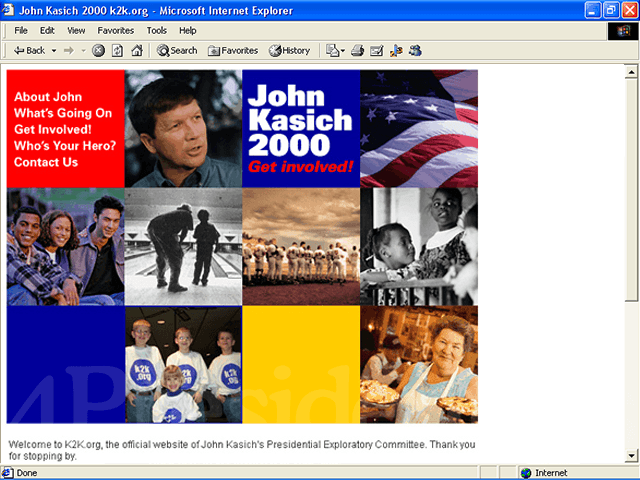The width and height of the screenshot is (640, 480).
Task: Click the John Kasich 2000 banner
Action: pos(301,129)
